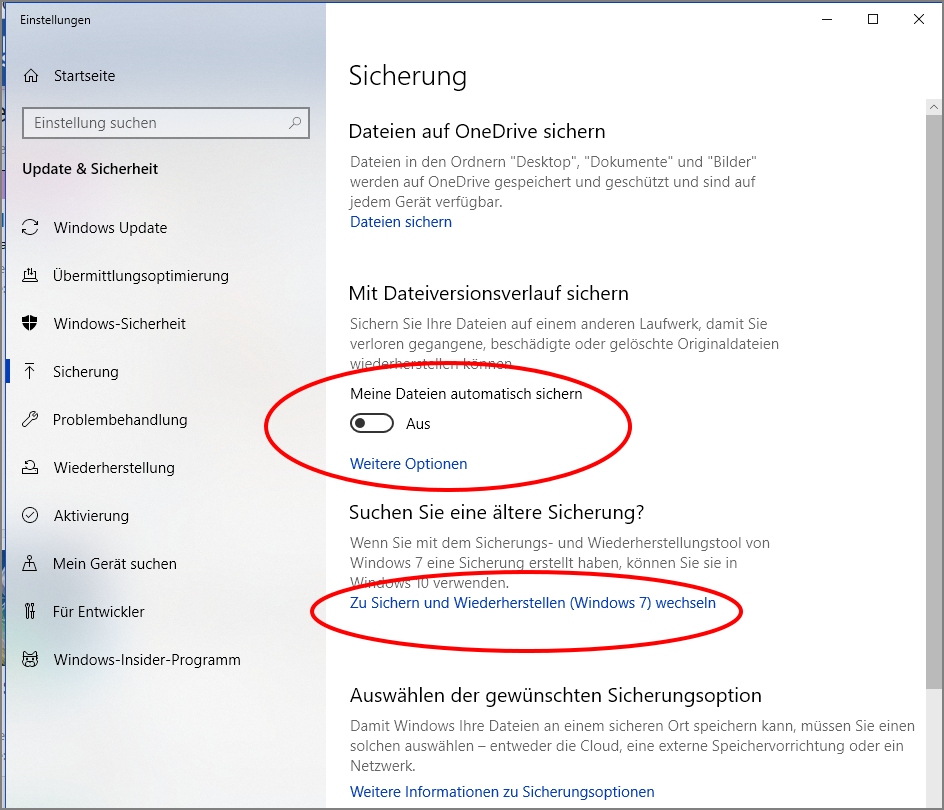Viewport: 944px width, 810px height.
Task: Click the Sicherung page heading
Action: [x=408, y=76]
